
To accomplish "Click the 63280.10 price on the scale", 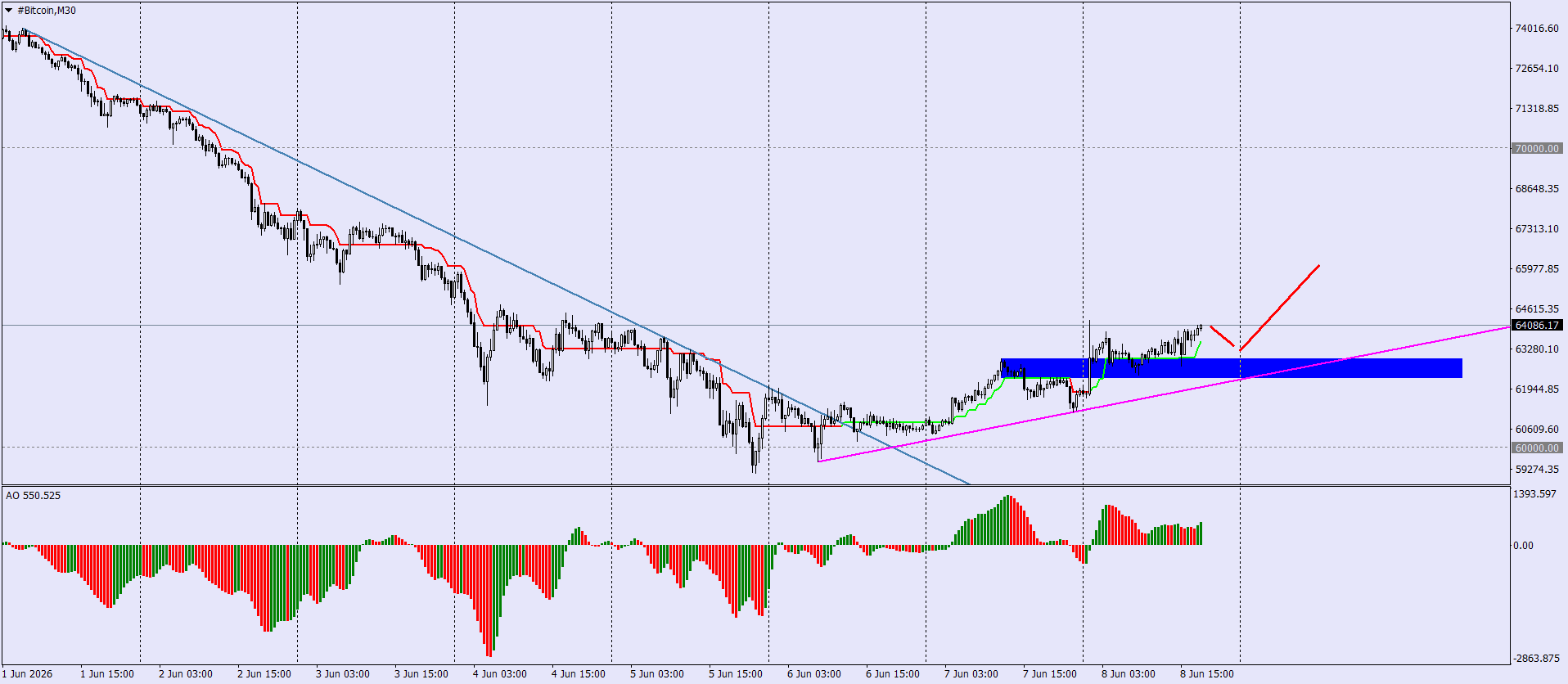I will (x=1537, y=349).
